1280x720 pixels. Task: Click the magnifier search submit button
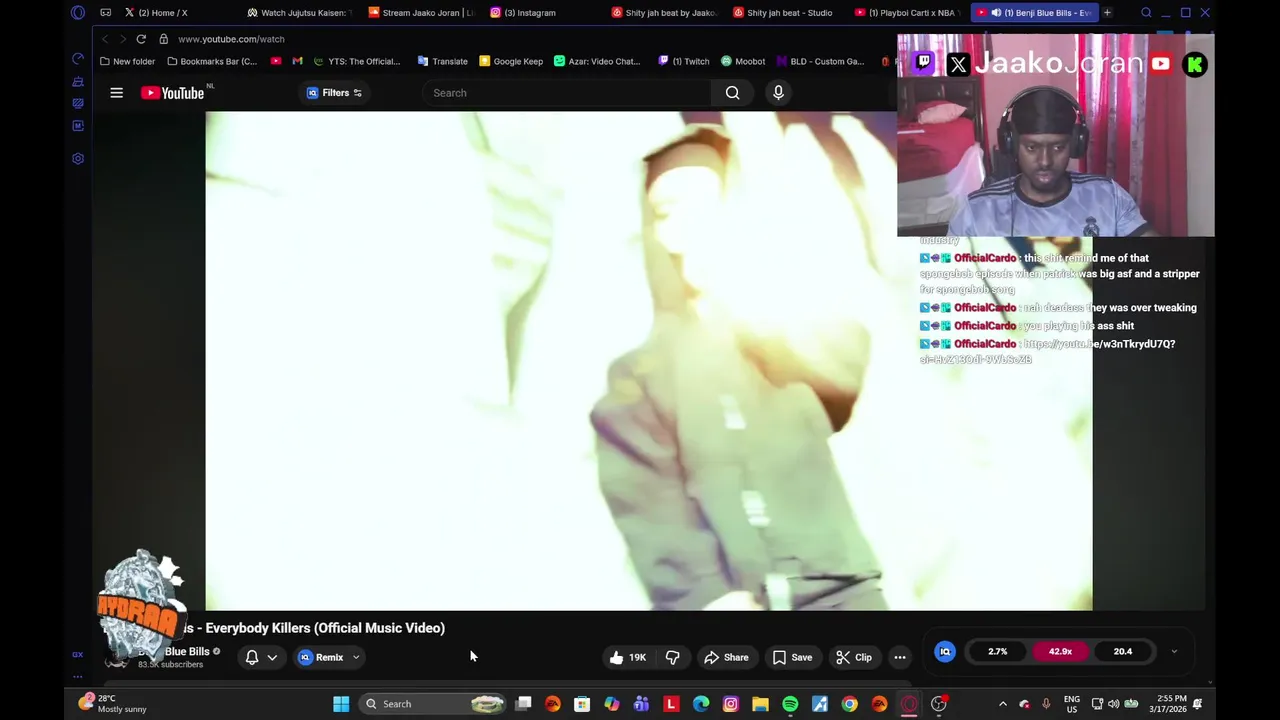(x=733, y=93)
